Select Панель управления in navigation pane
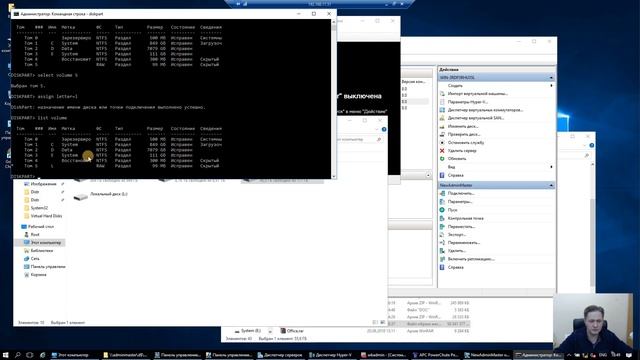The image size is (640, 360). (x=48, y=267)
